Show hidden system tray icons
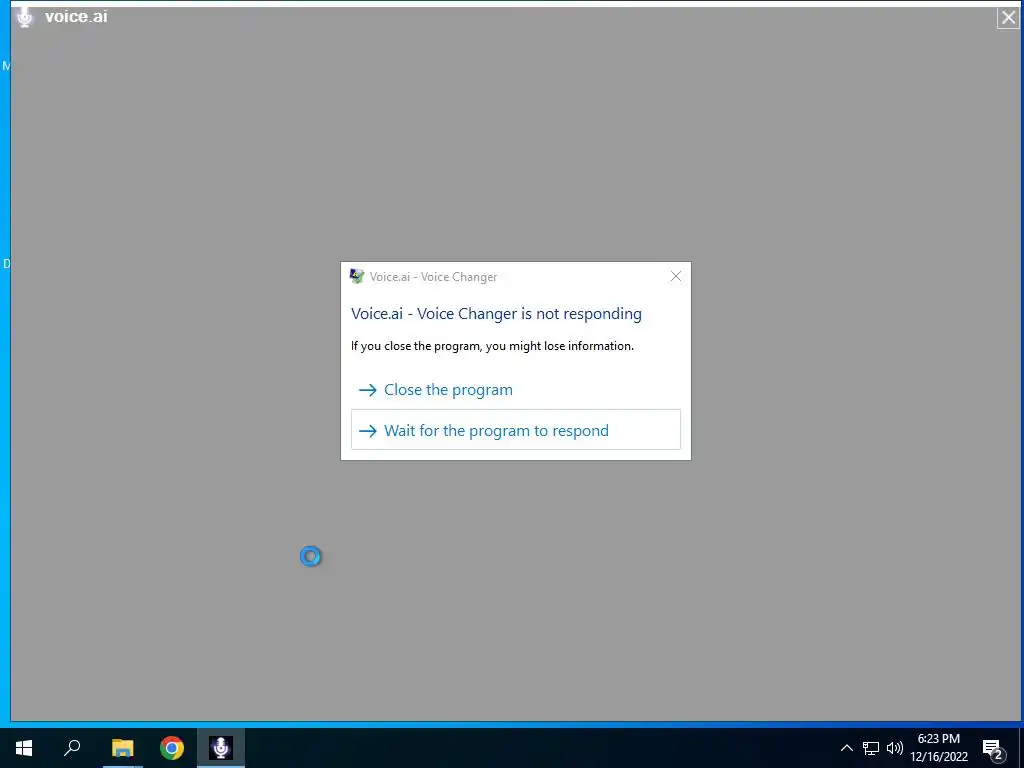The image size is (1024, 768). tap(846, 748)
